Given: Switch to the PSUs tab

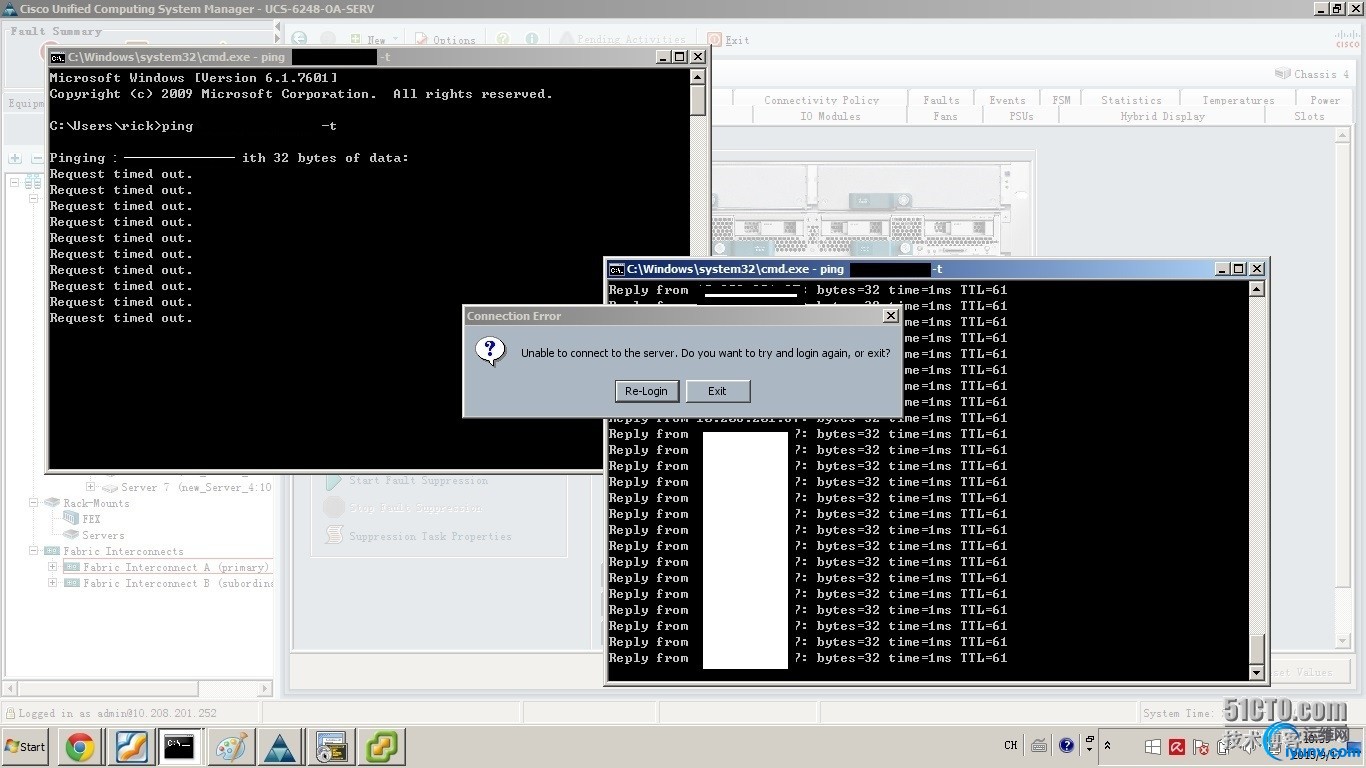Looking at the screenshot, I should tap(1021, 116).
